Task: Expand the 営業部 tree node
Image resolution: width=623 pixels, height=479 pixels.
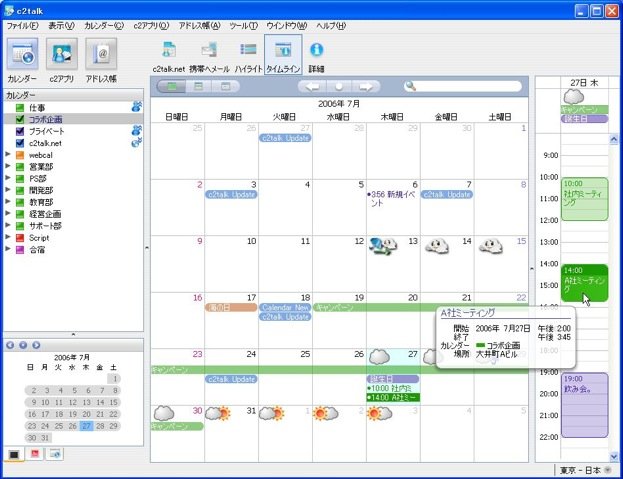Action: click(x=8, y=166)
